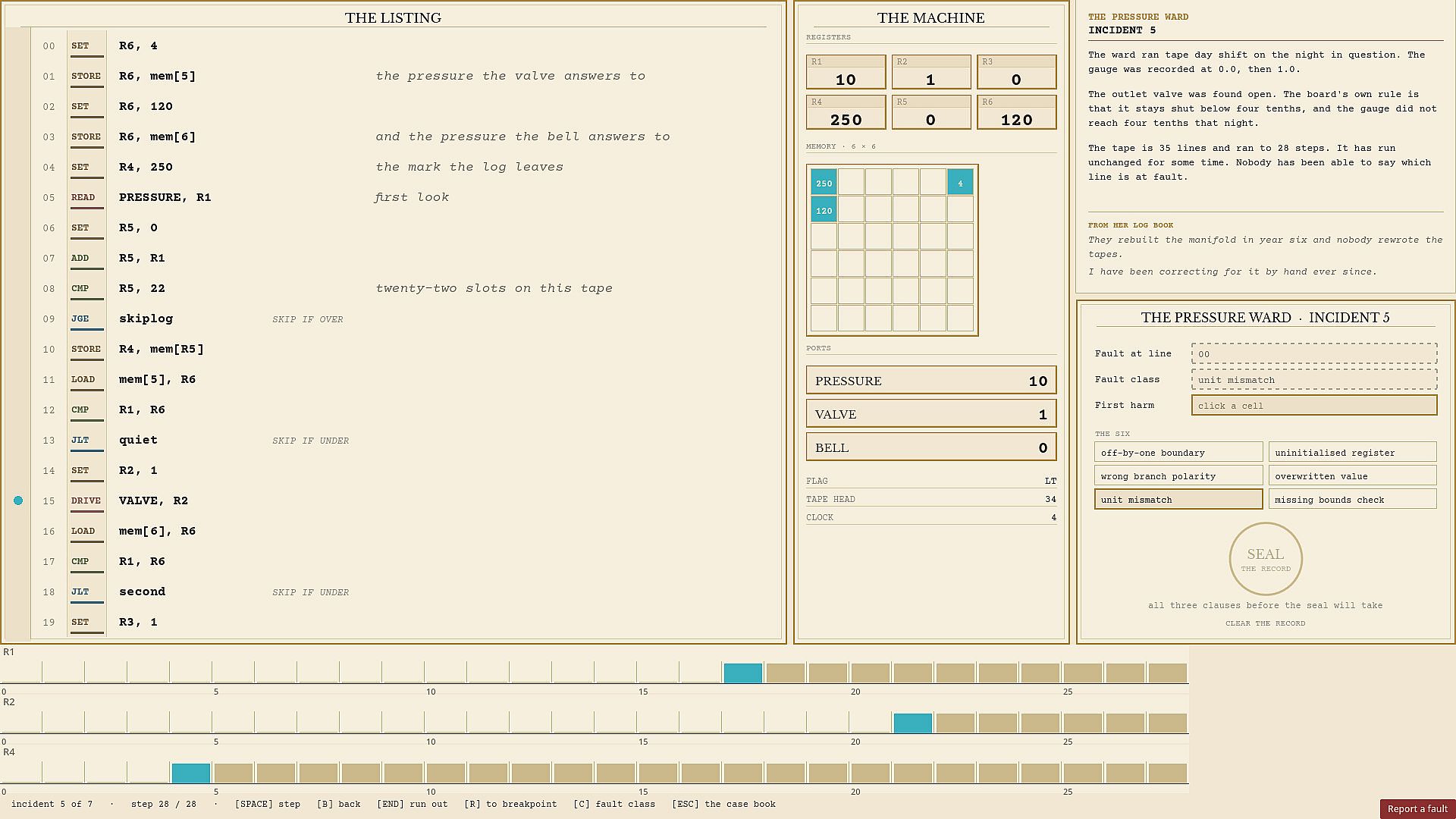This screenshot has height=819, width=1456.
Task: Click '[ESC] the case book' hint
Action: (x=723, y=804)
